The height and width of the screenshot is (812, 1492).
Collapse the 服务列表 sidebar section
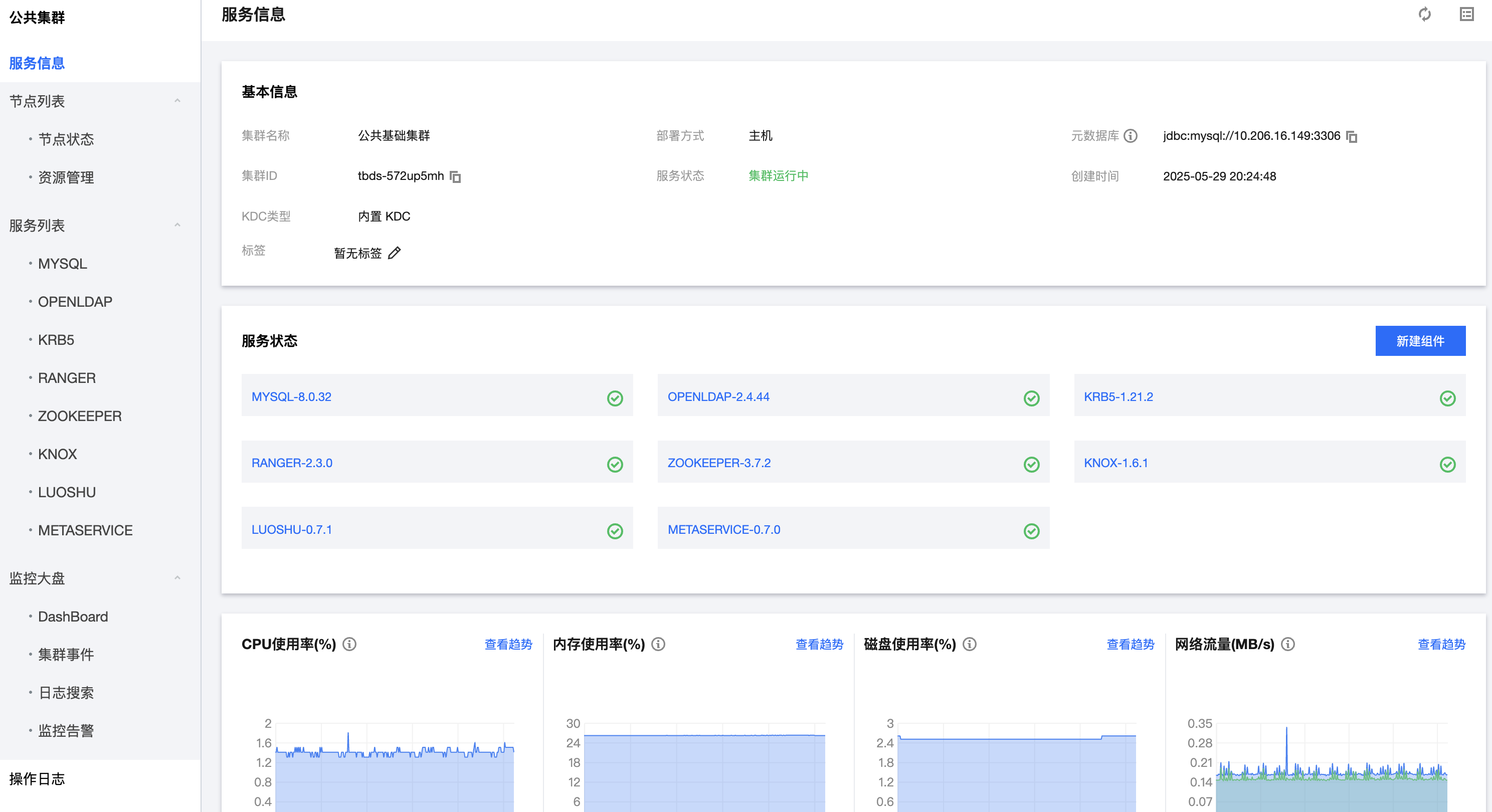[x=177, y=225]
